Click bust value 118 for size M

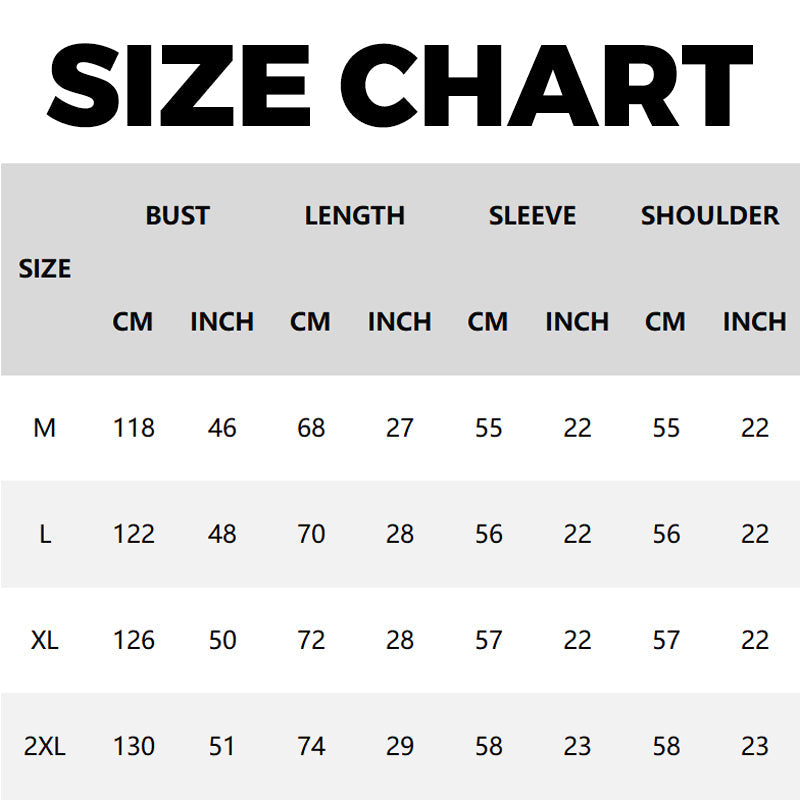click(x=133, y=428)
